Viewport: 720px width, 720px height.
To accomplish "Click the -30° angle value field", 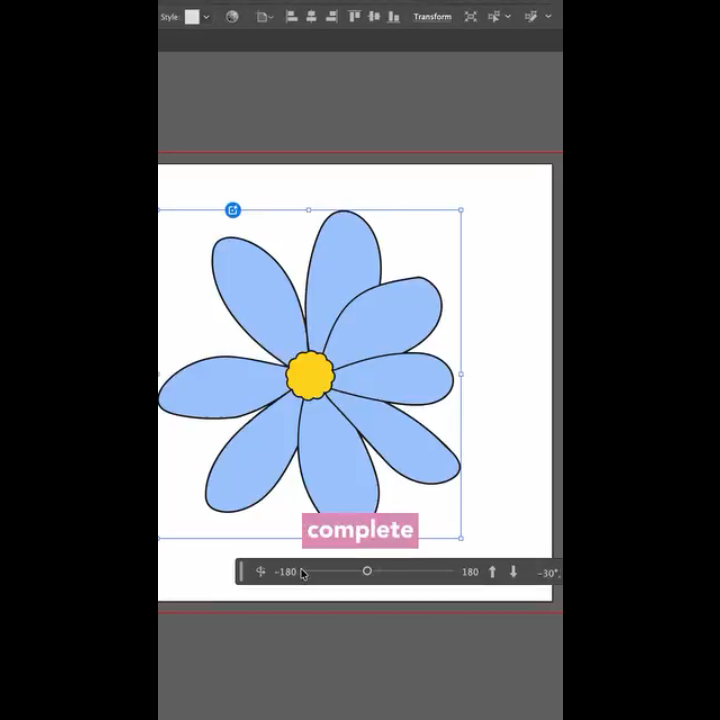I will point(548,573).
